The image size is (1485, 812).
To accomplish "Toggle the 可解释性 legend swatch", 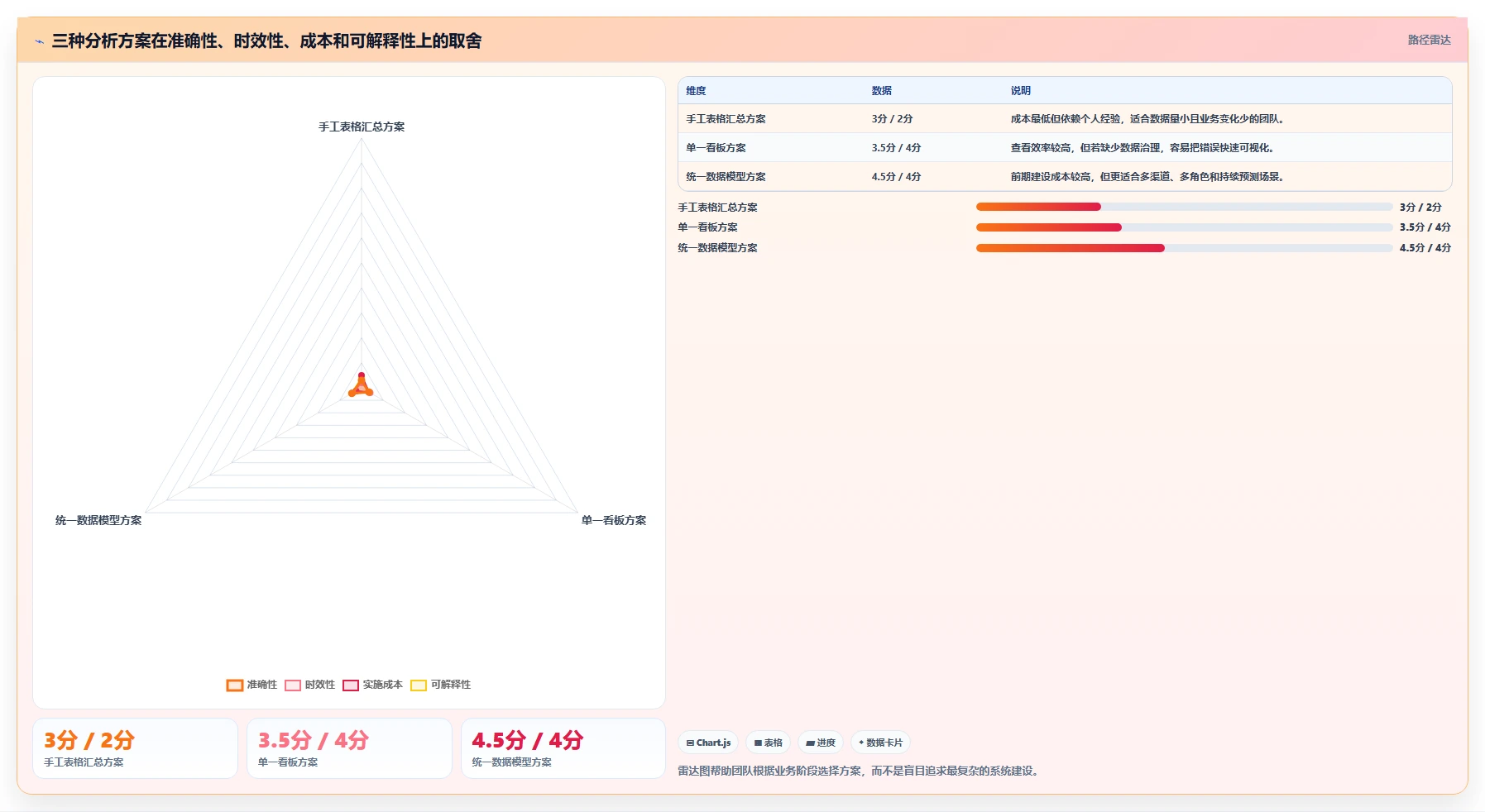I will point(419,685).
